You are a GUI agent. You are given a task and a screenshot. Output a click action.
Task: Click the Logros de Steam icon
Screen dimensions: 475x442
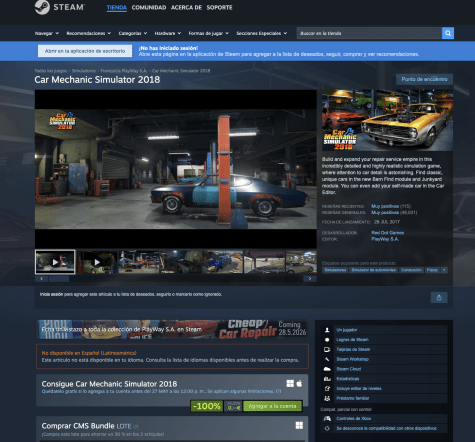pos(327,340)
